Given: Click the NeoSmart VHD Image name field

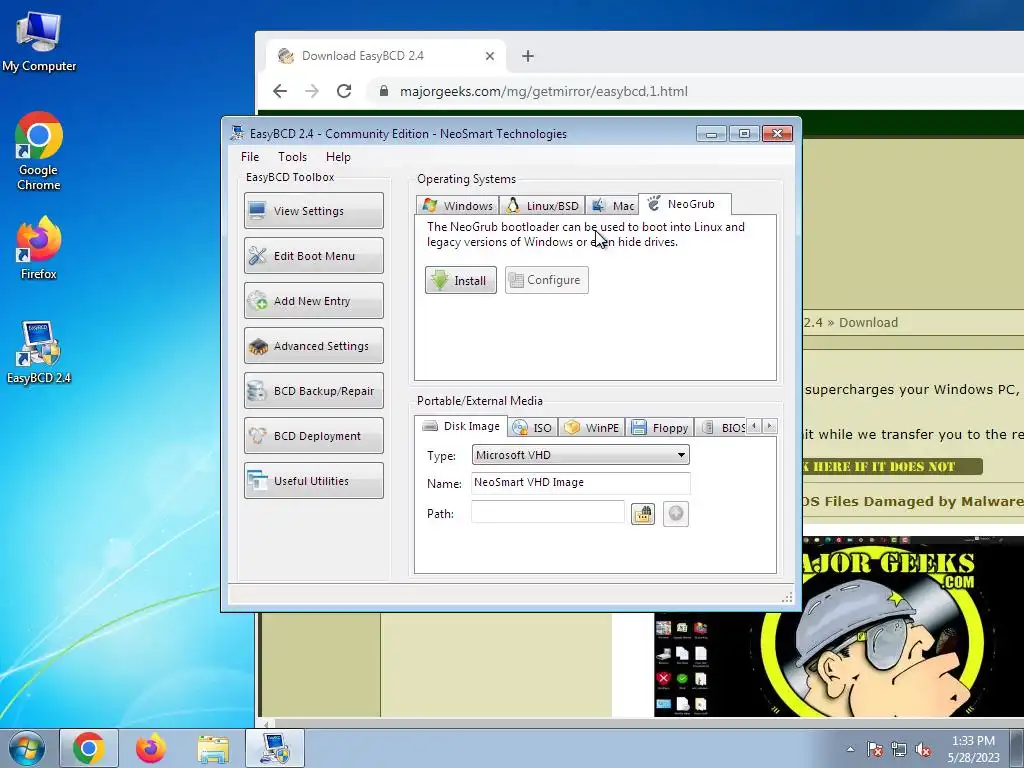Looking at the screenshot, I should 581,482.
